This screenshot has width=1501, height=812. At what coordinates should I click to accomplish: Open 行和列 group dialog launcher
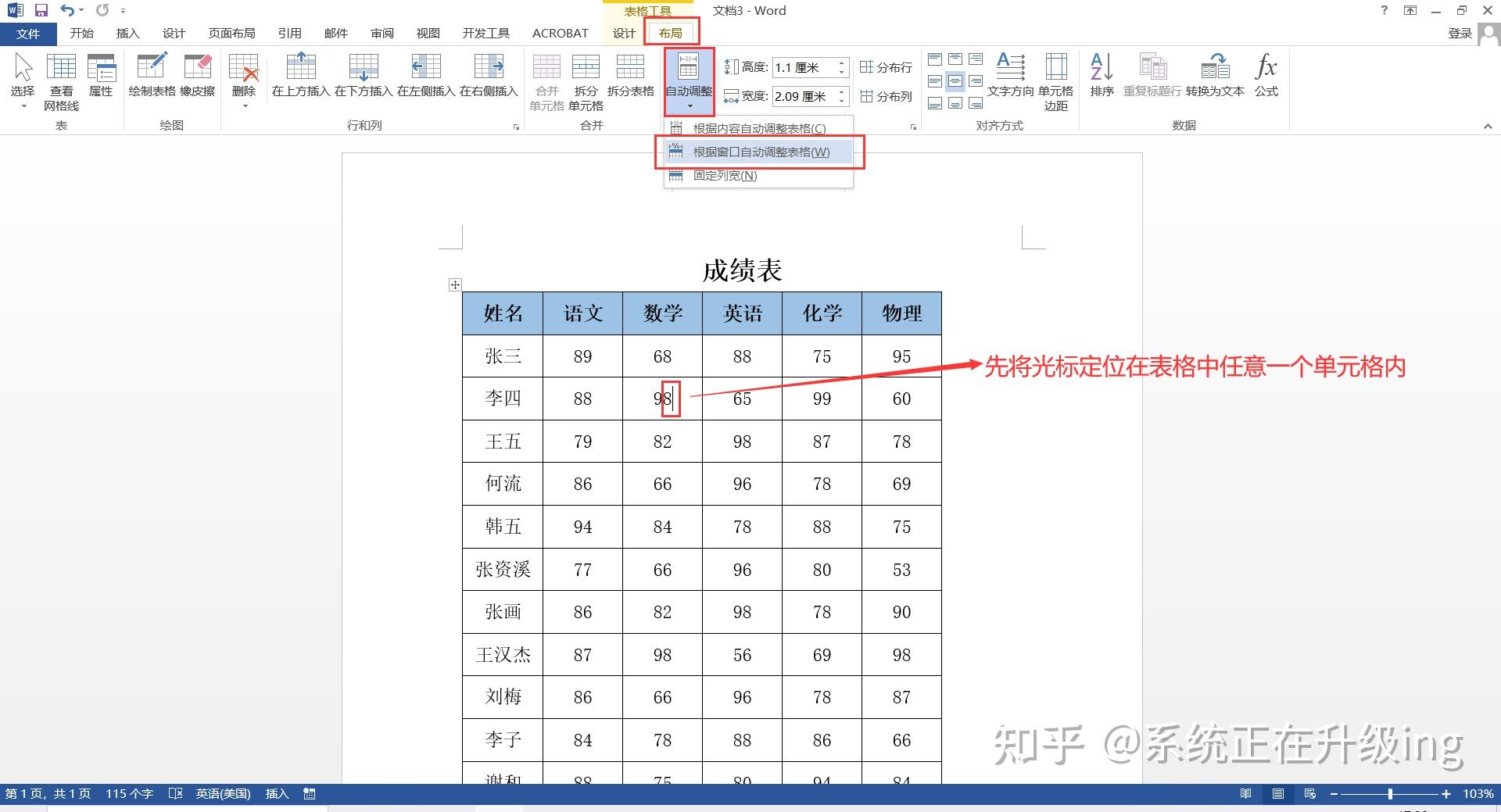(x=516, y=127)
